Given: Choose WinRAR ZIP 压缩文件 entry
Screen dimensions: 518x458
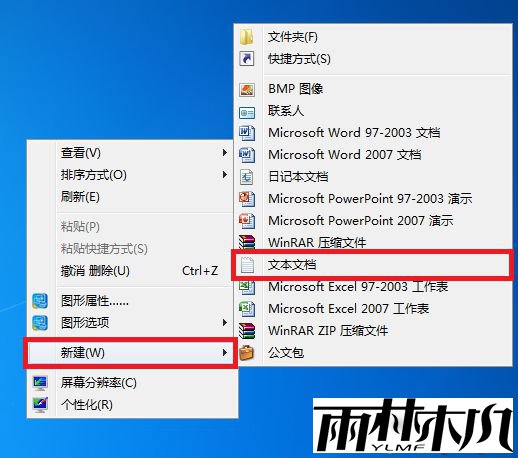Looking at the screenshot, I should pos(373,331).
